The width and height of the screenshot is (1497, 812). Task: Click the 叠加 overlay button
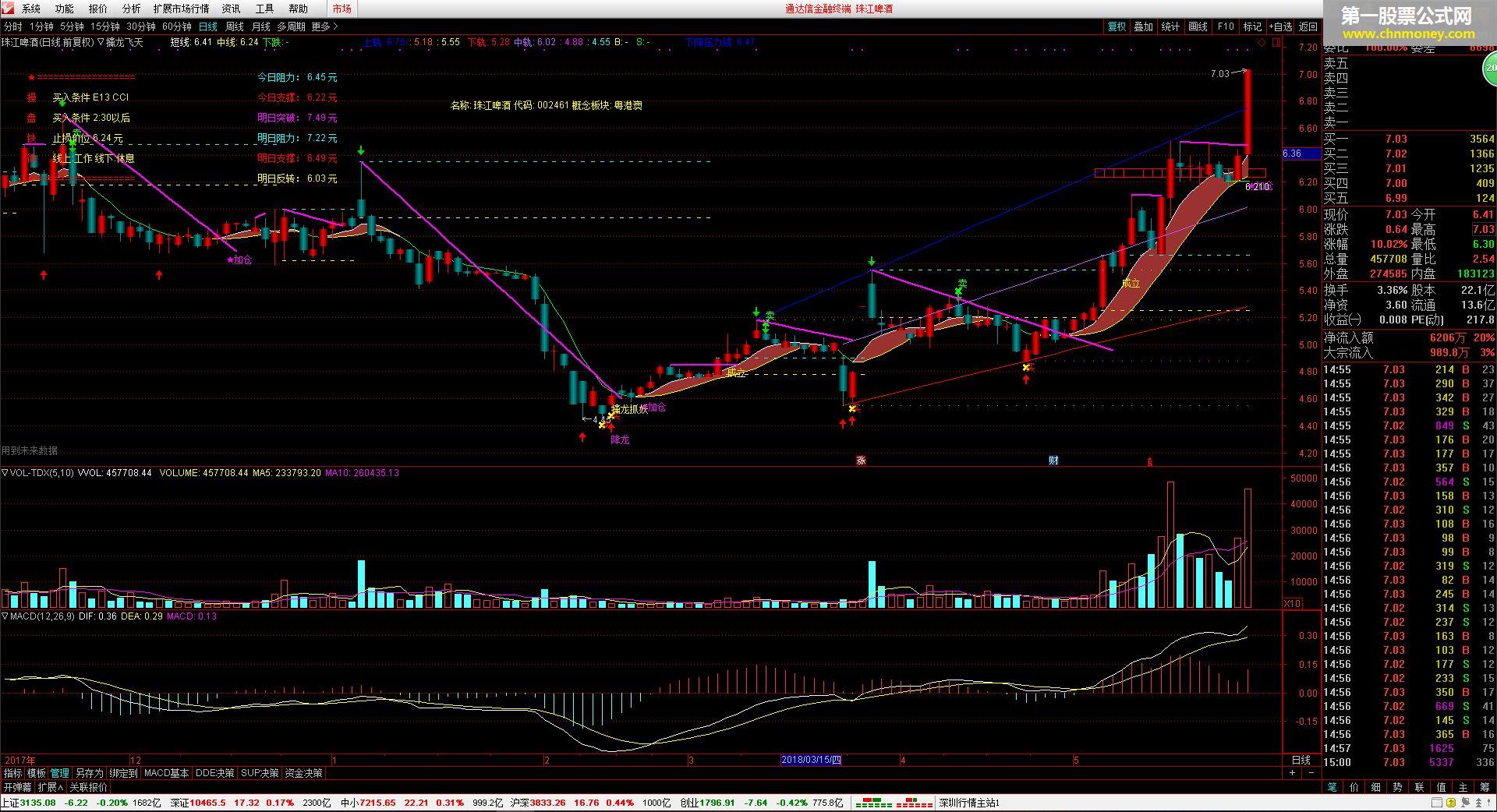pyautogui.click(x=1143, y=26)
